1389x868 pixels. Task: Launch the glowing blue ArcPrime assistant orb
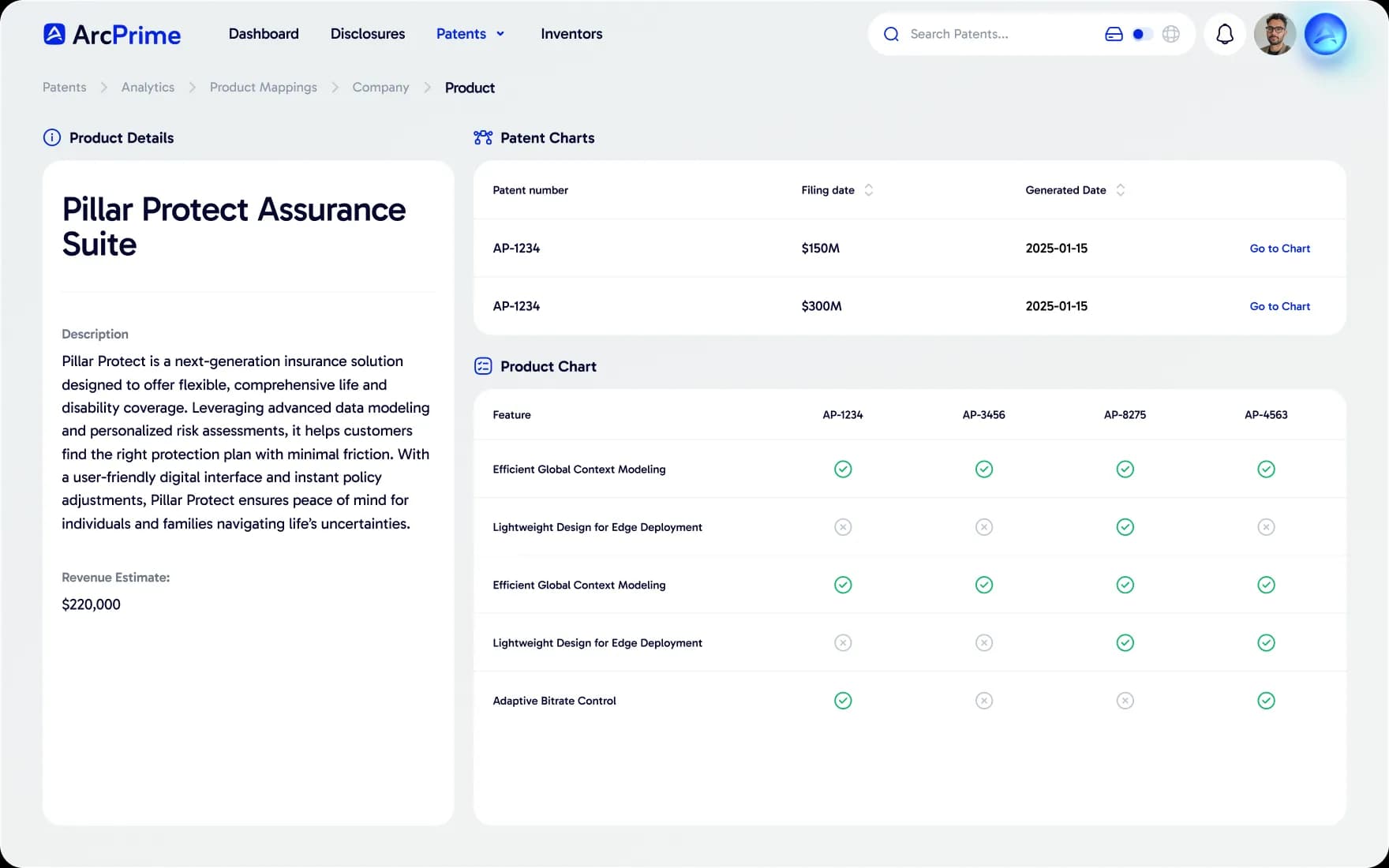coord(1325,34)
